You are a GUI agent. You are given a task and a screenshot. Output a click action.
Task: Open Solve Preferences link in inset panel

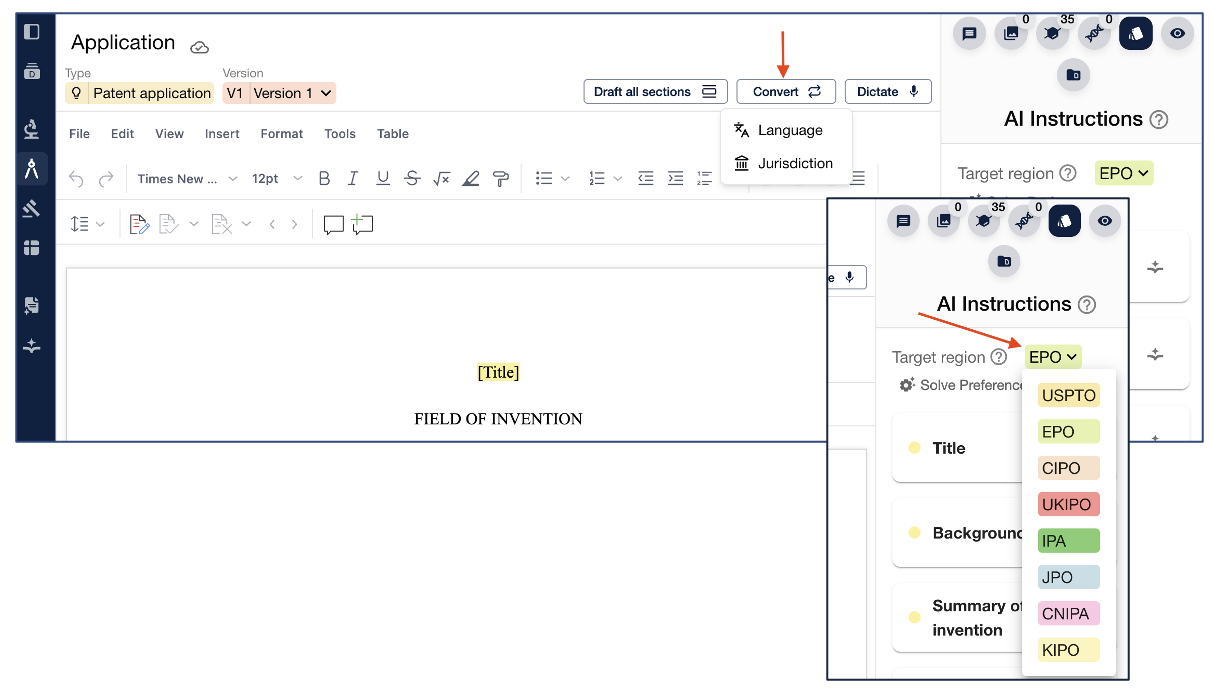click(961, 385)
